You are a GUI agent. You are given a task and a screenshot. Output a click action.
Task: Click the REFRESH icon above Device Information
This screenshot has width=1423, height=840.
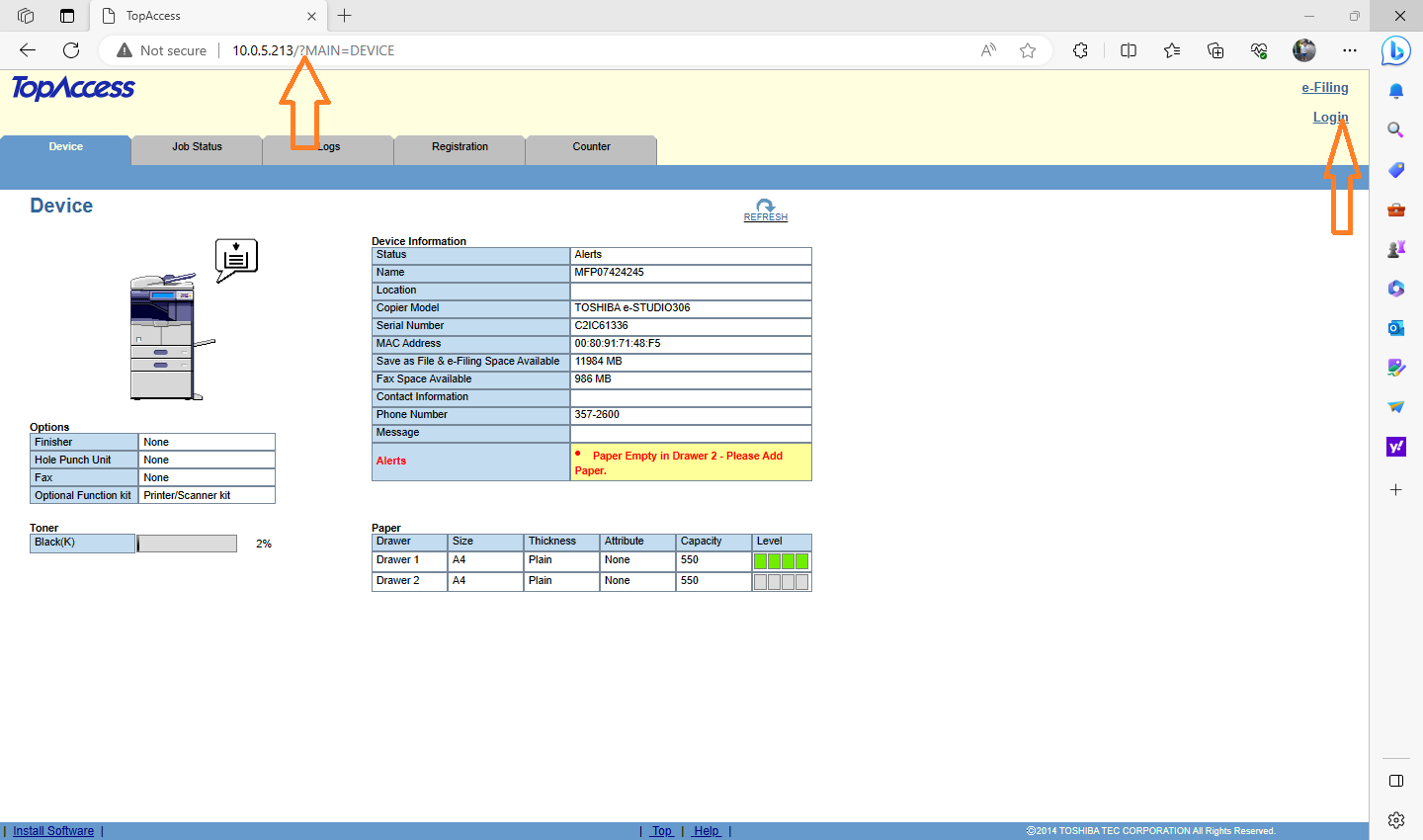[765, 210]
